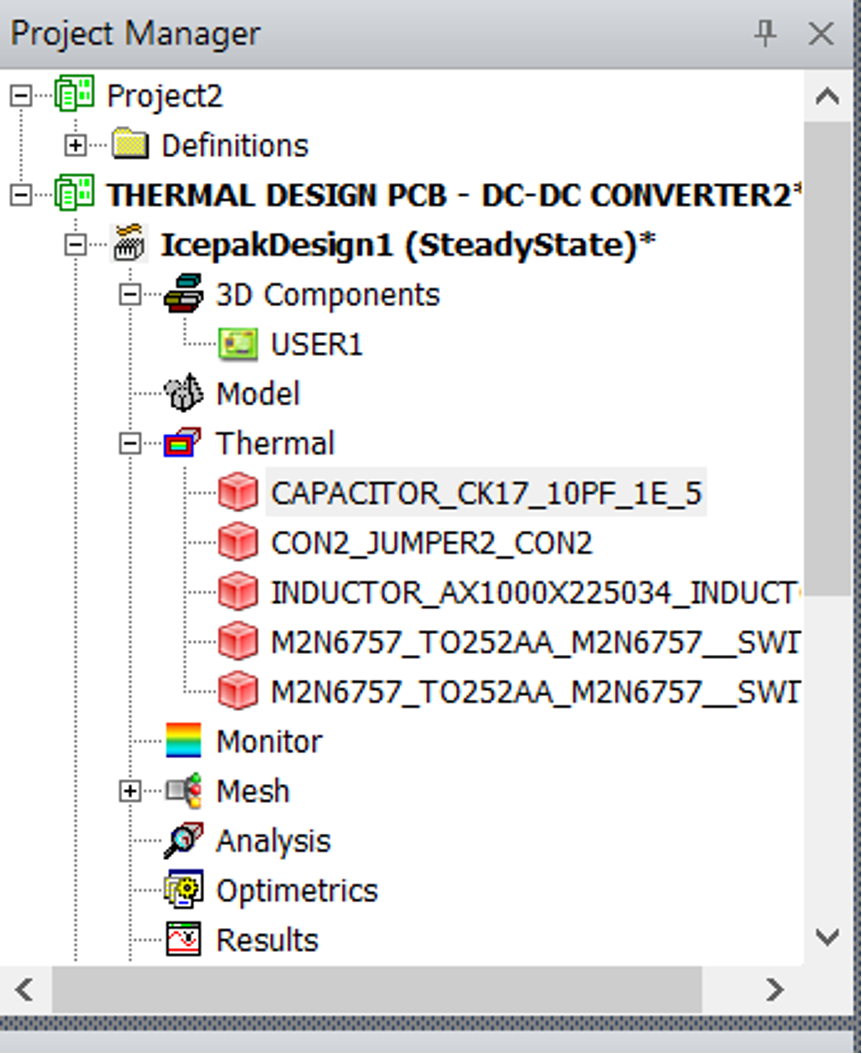Expand the Mesh tree node

click(130, 791)
